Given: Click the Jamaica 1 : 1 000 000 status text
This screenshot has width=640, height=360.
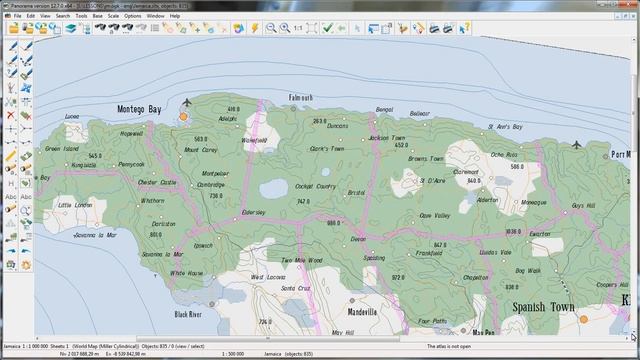Looking at the screenshot, I should pos(26,346).
